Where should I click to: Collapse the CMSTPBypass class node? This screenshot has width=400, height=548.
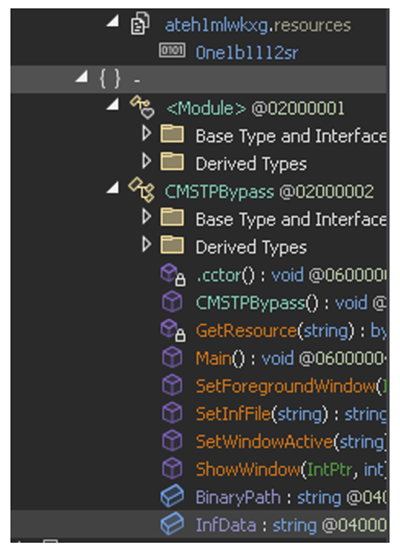pos(113,188)
